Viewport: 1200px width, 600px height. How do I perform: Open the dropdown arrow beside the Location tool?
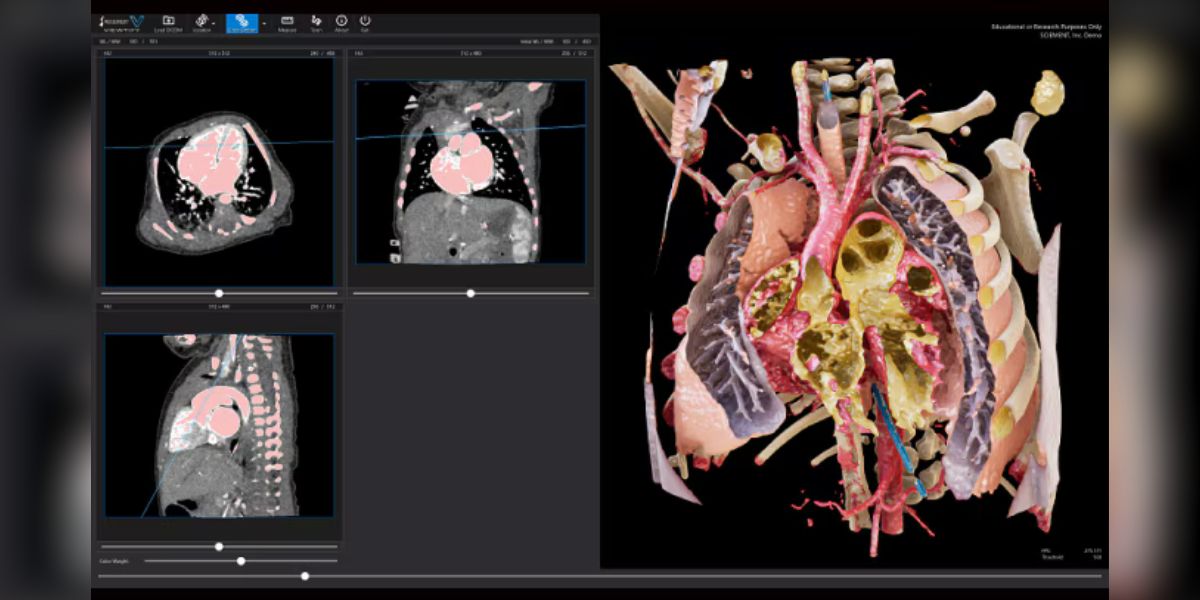coord(214,22)
